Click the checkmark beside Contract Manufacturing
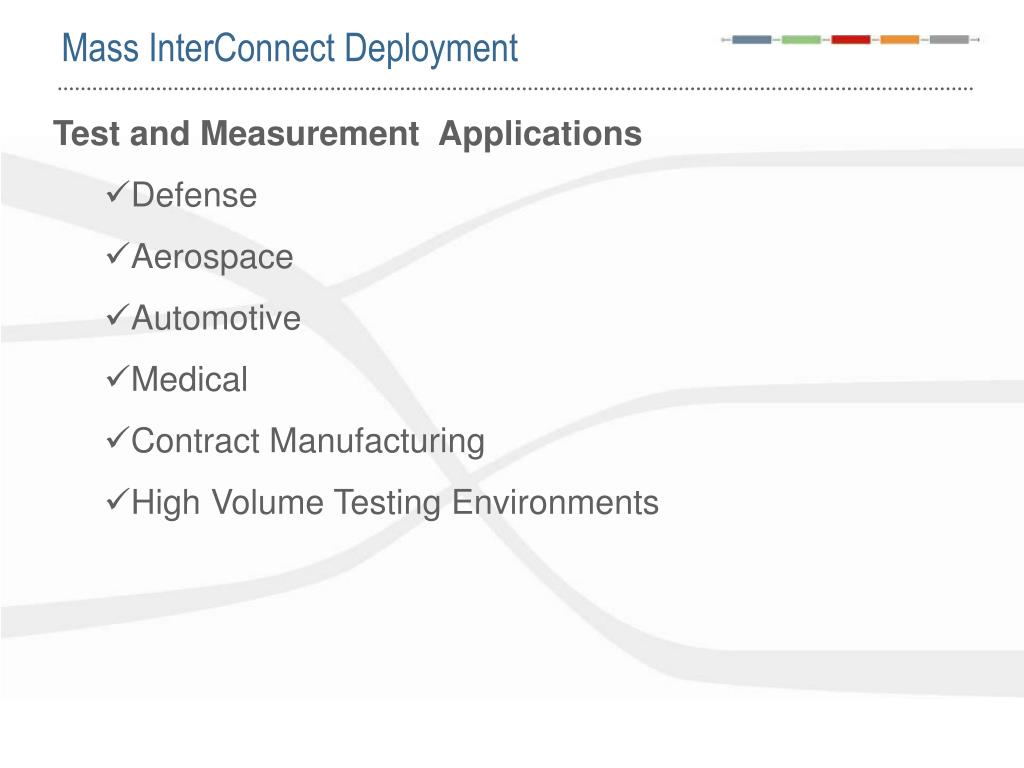The height and width of the screenshot is (768, 1024). pos(116,438)
